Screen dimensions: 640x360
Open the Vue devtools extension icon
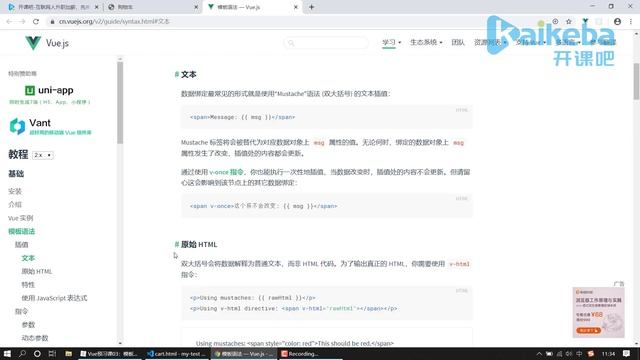pyautogui.click(x=585, y=21)
